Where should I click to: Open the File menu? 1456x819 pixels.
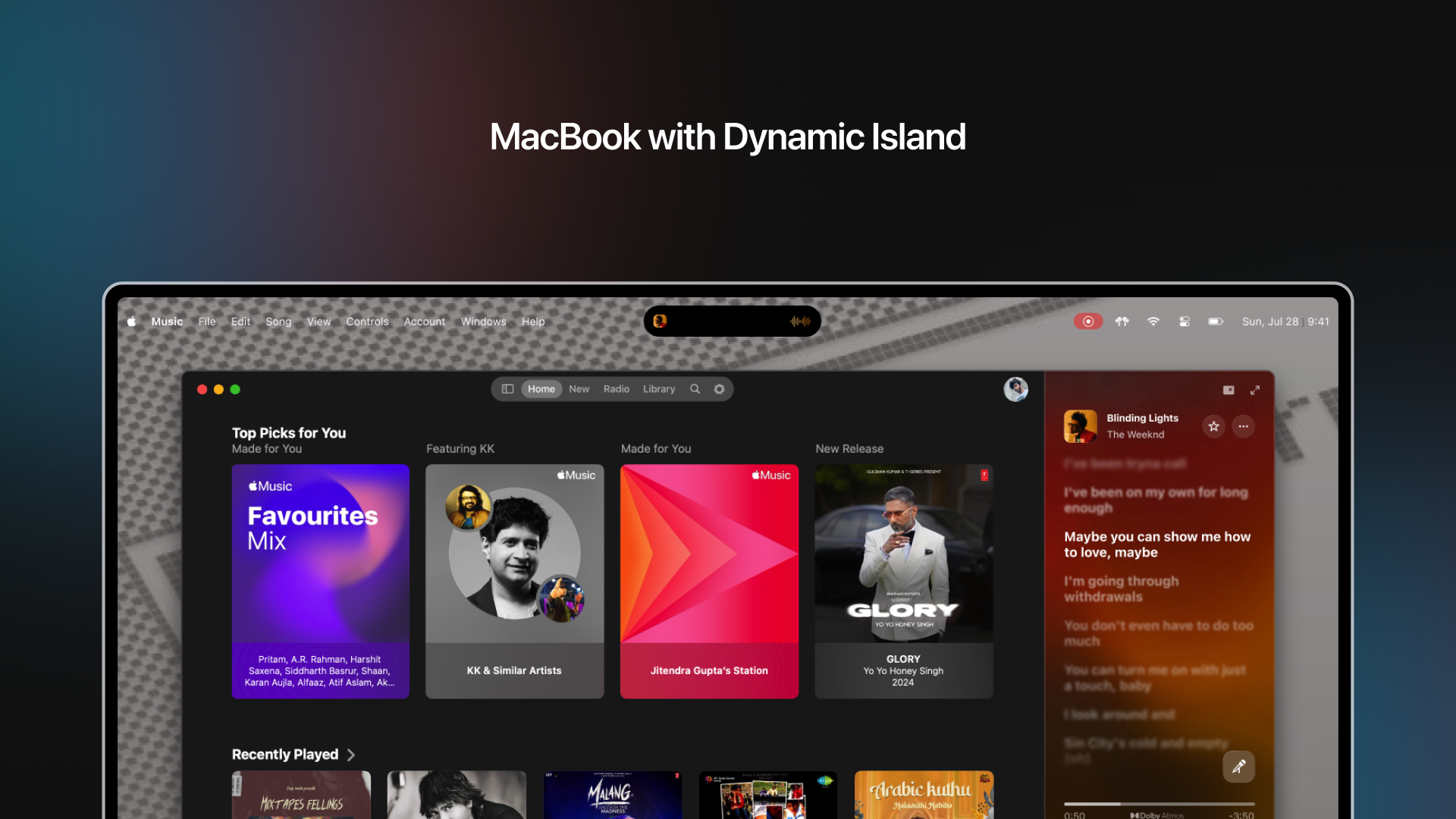tap(207, 322)
